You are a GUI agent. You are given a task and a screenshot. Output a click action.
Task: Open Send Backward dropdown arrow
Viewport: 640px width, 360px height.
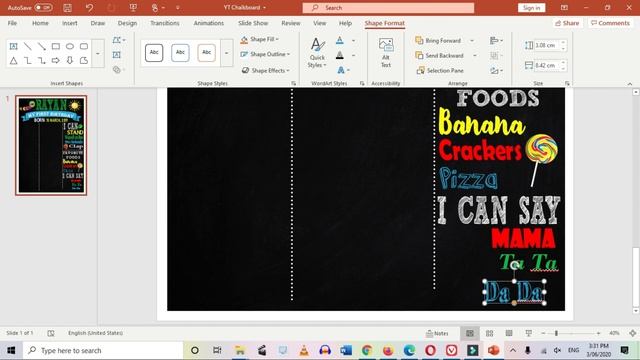(475, 55)
